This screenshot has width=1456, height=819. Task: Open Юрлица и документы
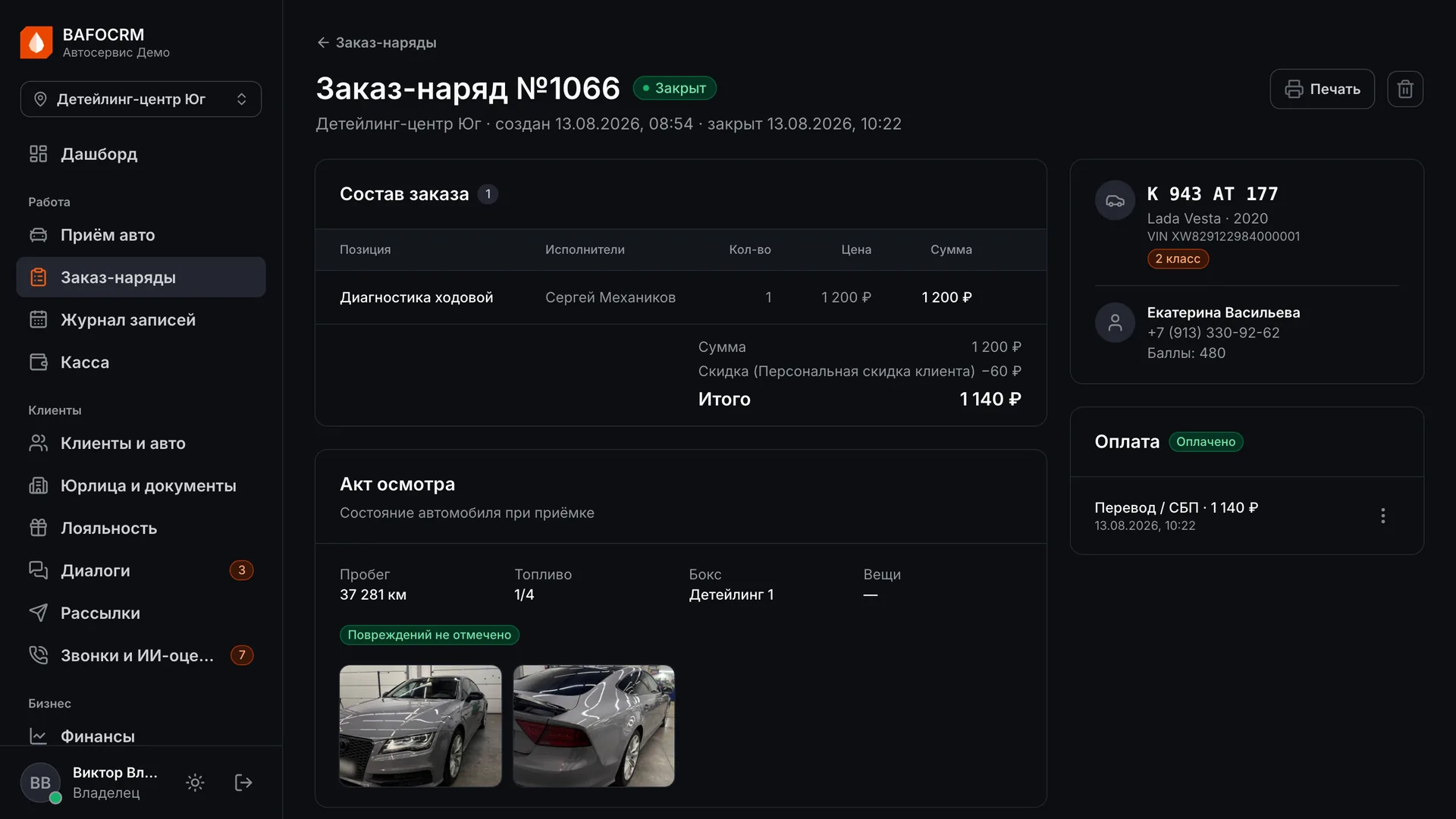(141, 486)
